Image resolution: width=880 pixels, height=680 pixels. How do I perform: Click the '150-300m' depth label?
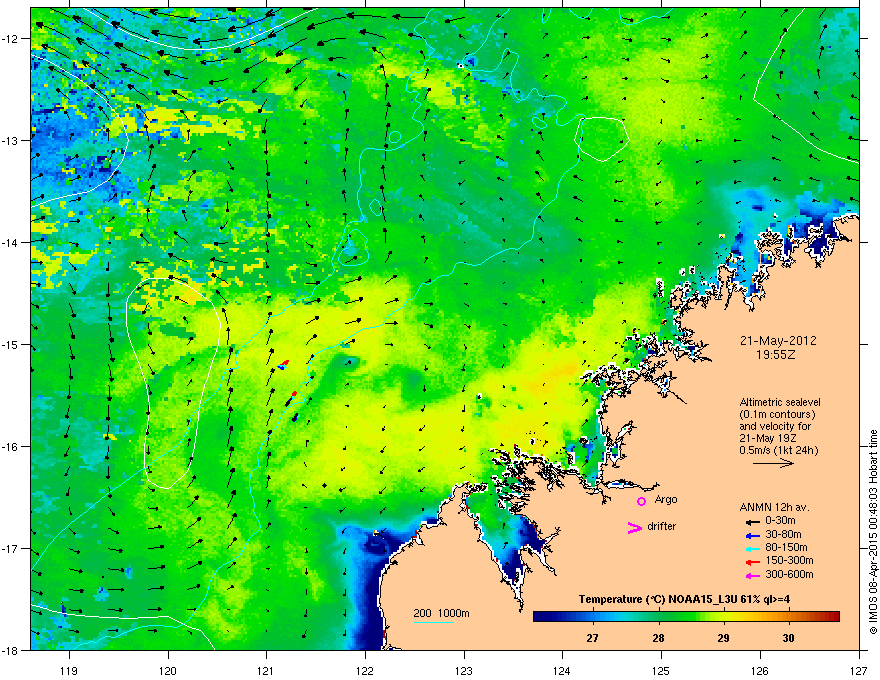click(789, 560)
